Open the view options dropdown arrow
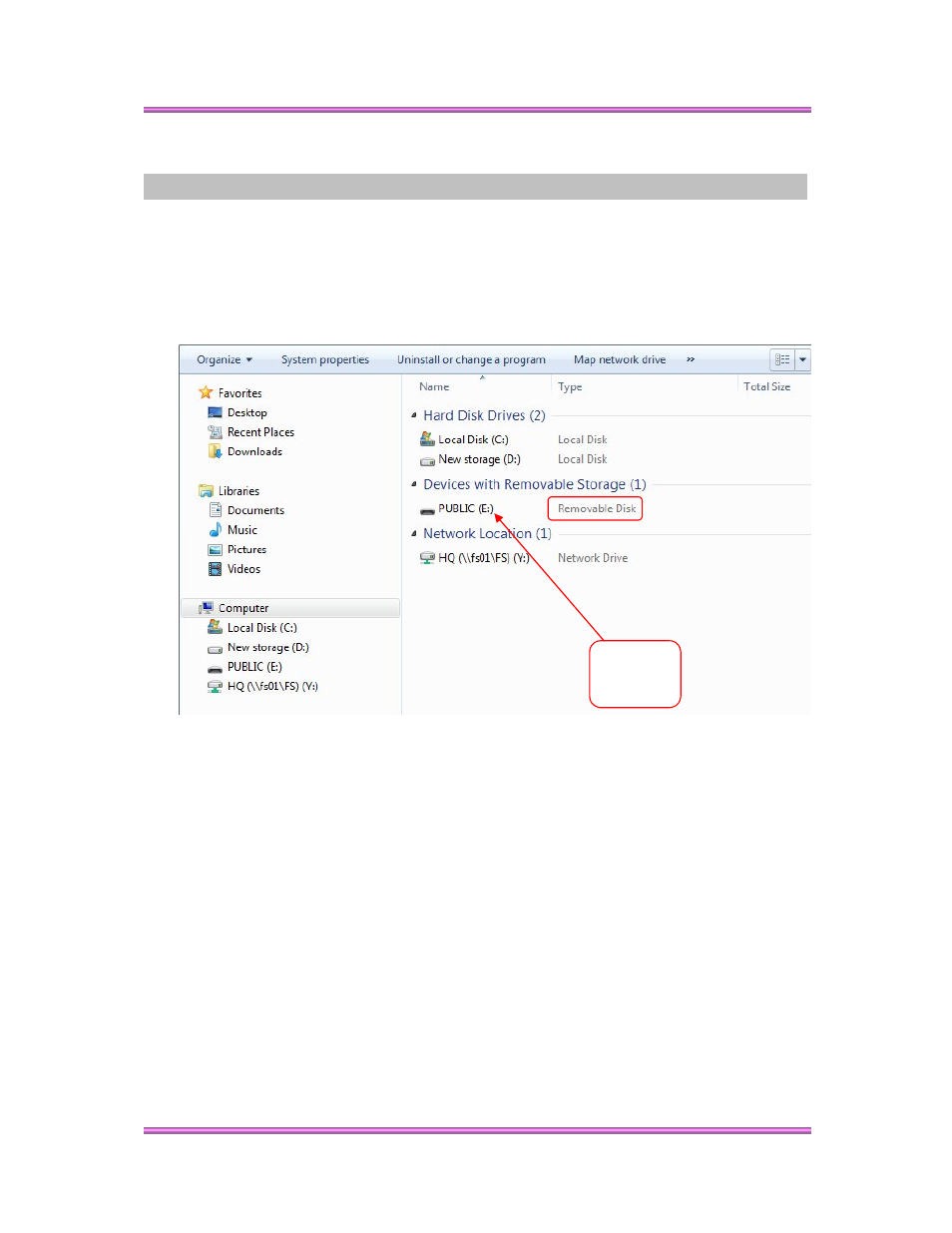Screen dimensions: 952x1233 [x=802, y=360]
